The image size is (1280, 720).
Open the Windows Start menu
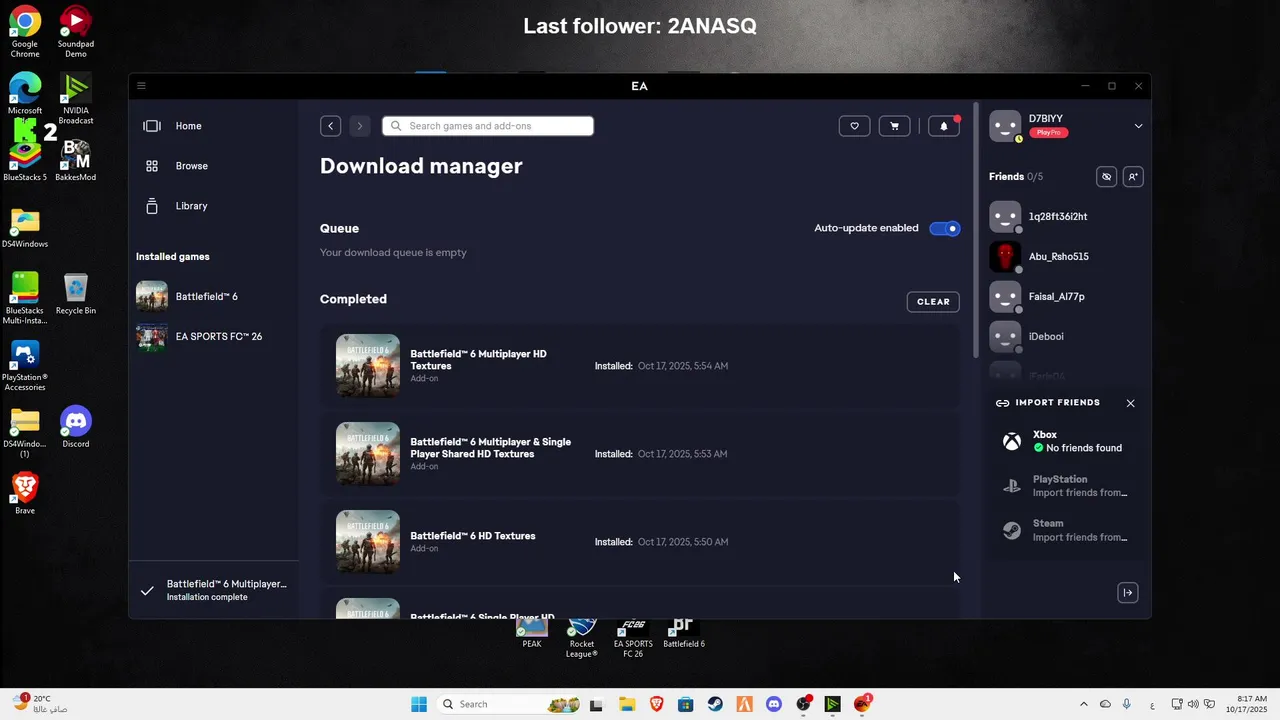(x=419, y=704)
